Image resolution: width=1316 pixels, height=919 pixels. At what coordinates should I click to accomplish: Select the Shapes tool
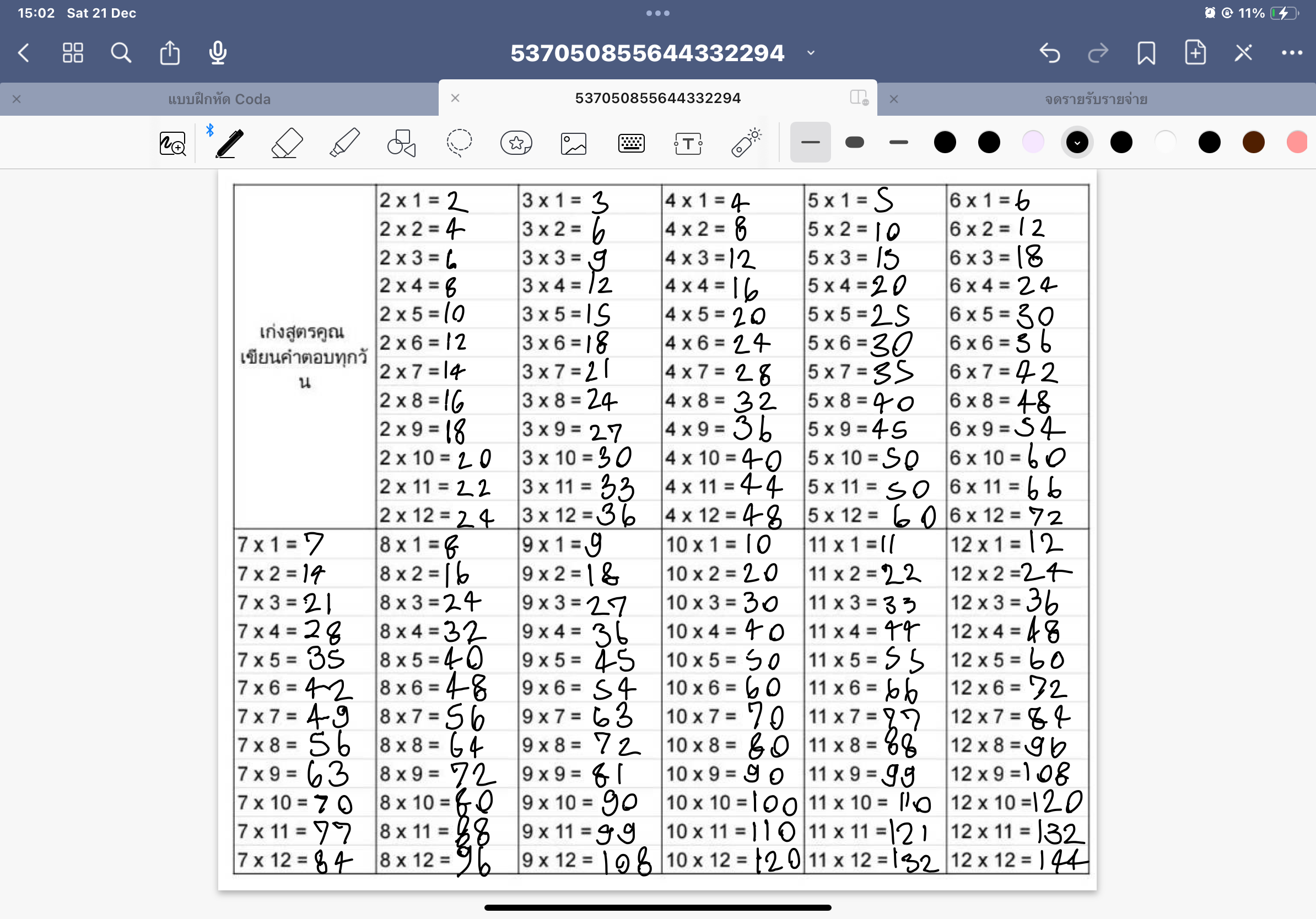[x=401, y=143]
